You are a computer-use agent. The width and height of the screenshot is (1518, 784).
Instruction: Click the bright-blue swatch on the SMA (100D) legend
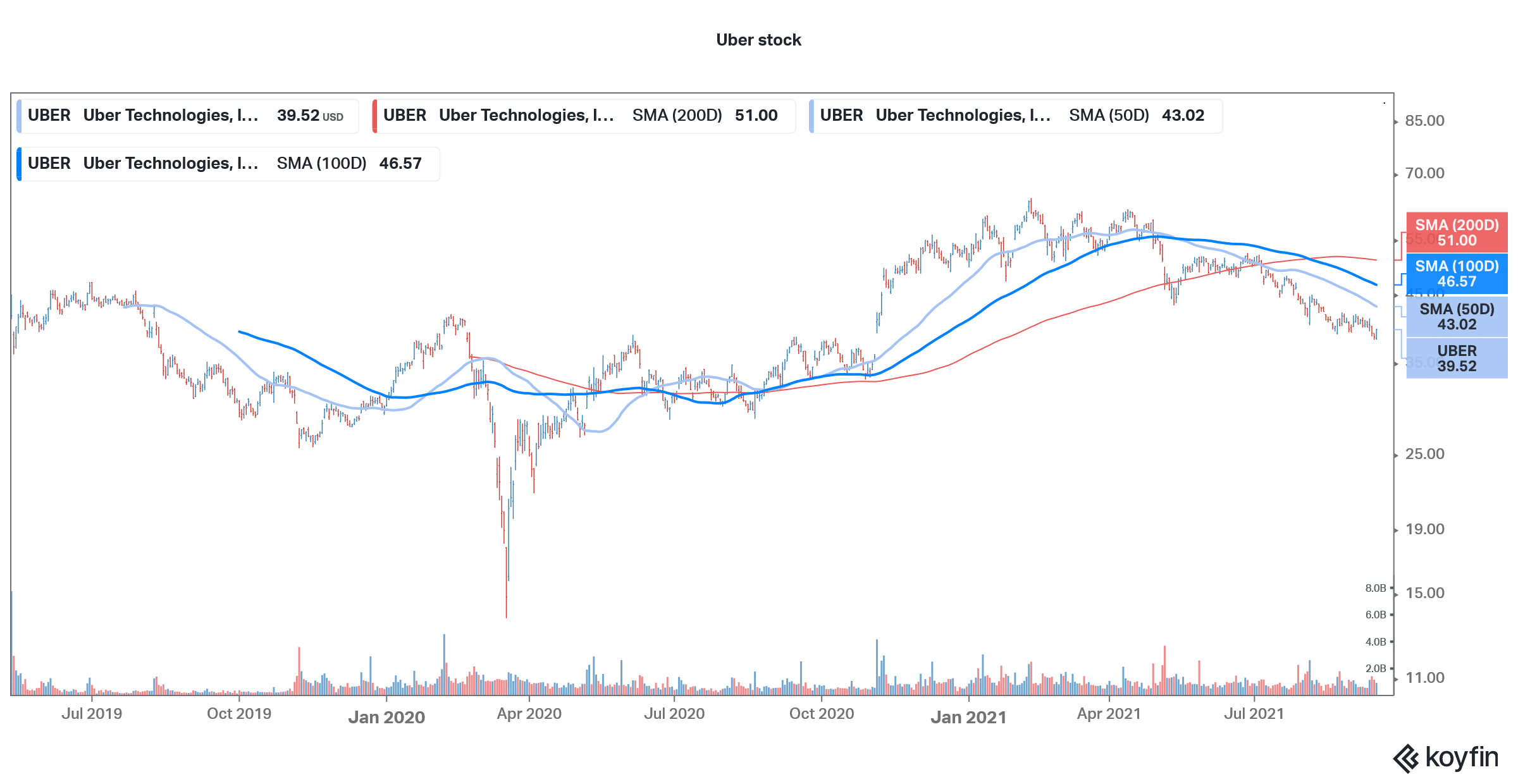(19, 164)
